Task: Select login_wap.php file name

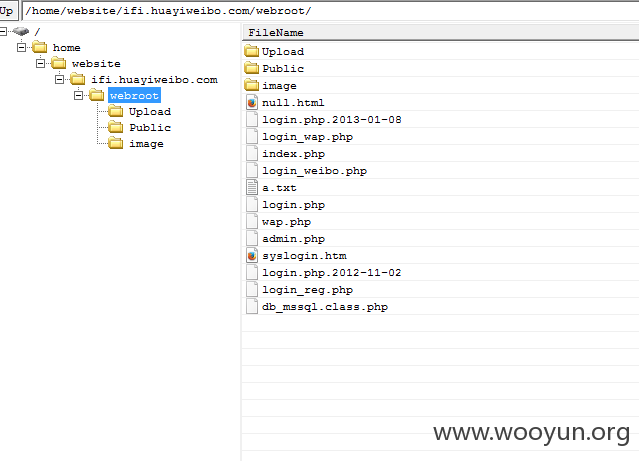Action: click(307, 137)
